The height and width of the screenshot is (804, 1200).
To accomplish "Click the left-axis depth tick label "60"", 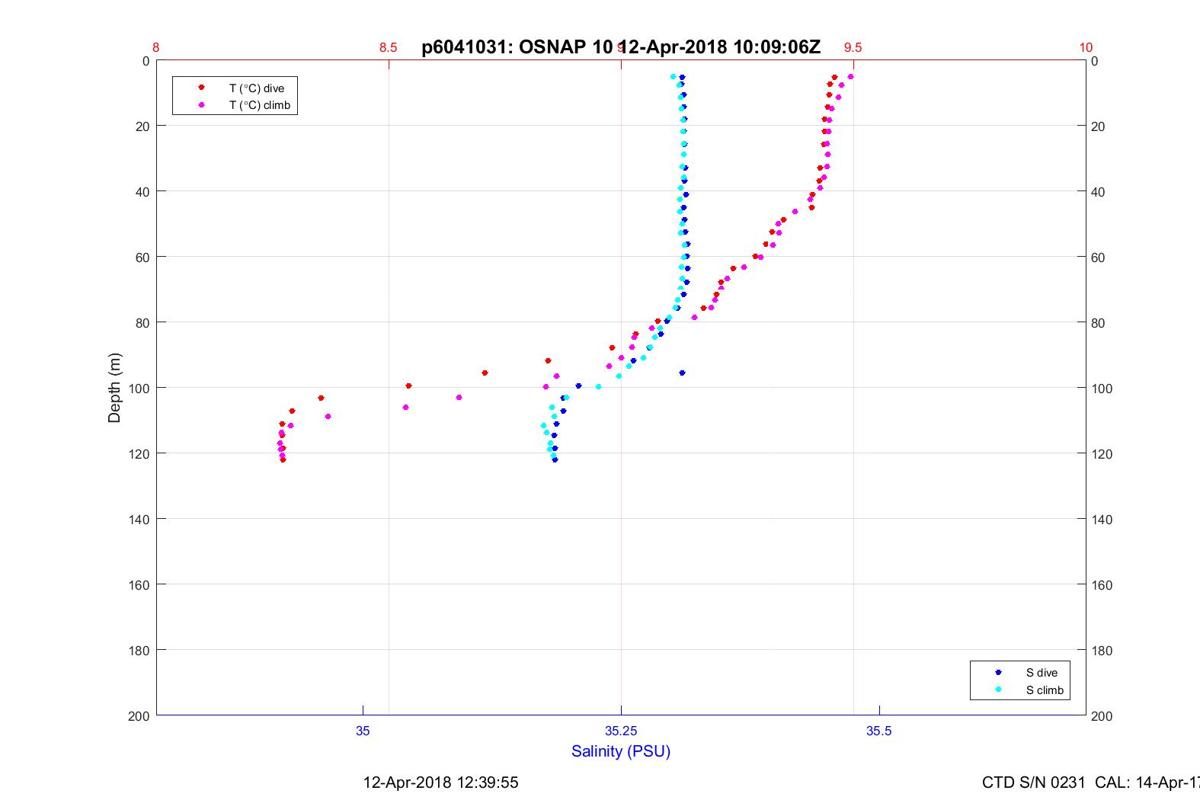I will pos(142,257).
